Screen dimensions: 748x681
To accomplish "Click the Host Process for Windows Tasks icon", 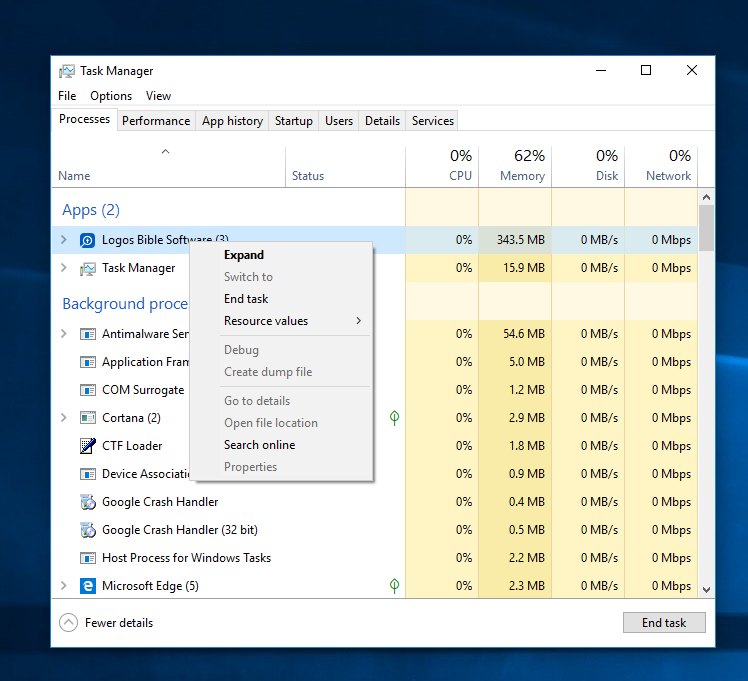I will pyautogui.click(x=87, y=558).
